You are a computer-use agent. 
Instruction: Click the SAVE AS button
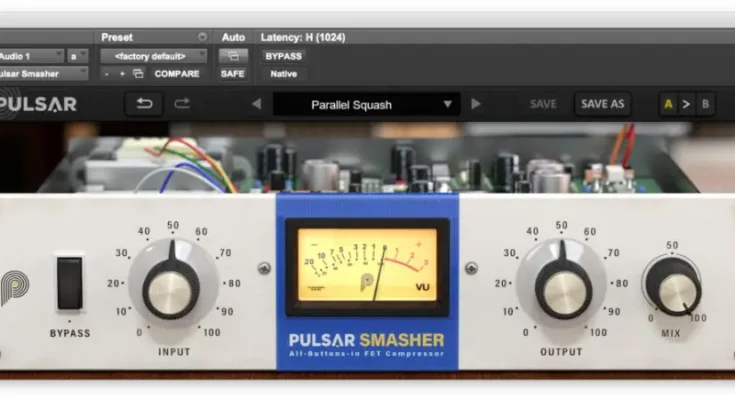(602, 104)
